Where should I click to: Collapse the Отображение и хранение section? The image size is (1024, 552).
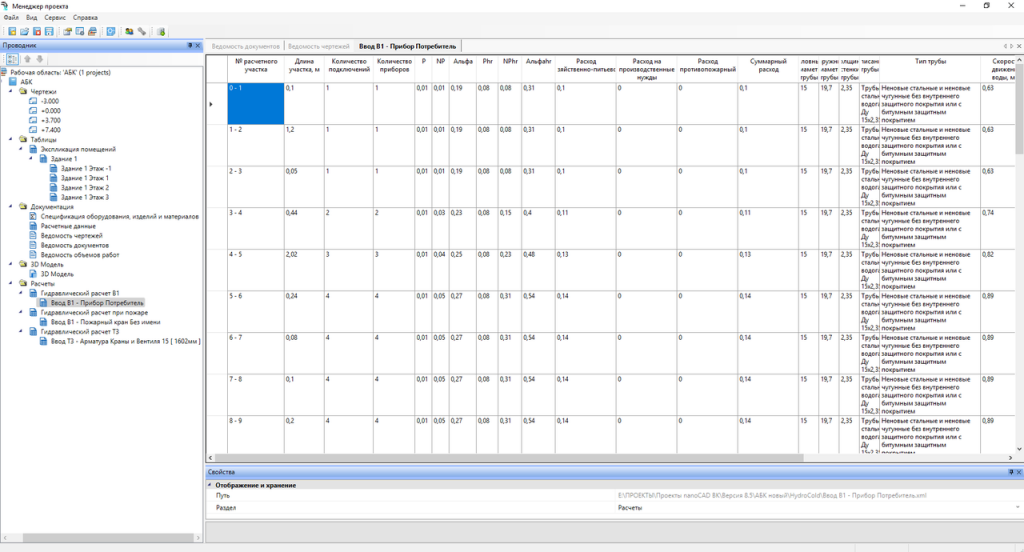pos(210,485)
